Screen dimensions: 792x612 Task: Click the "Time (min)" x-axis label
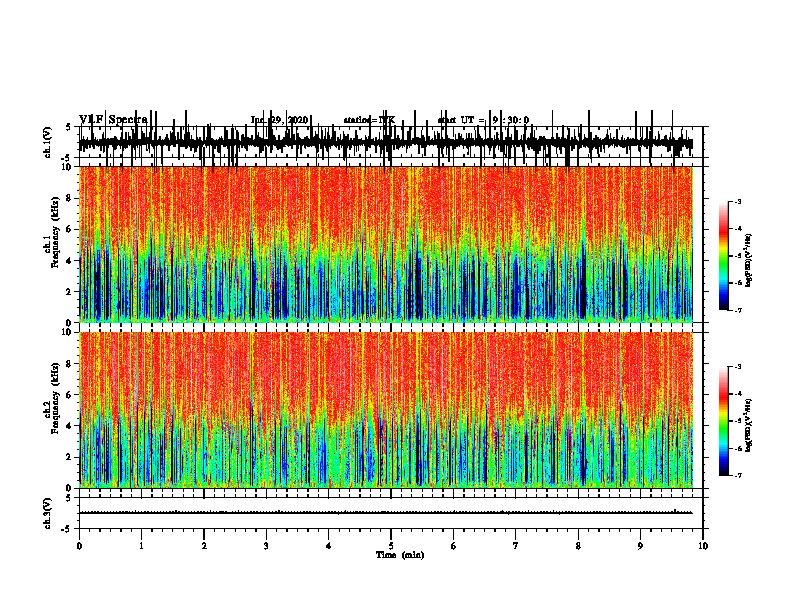pos(400,555)
